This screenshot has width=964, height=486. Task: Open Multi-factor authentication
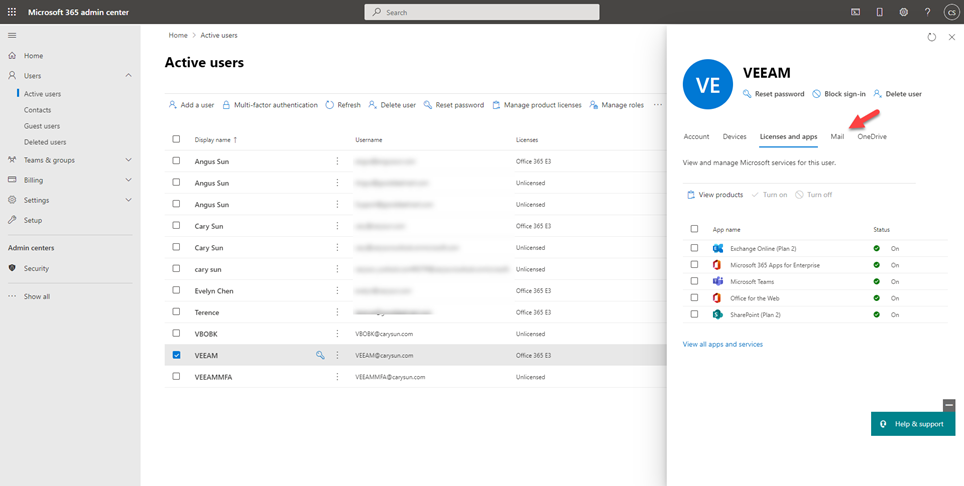click(x=270, y=105)
